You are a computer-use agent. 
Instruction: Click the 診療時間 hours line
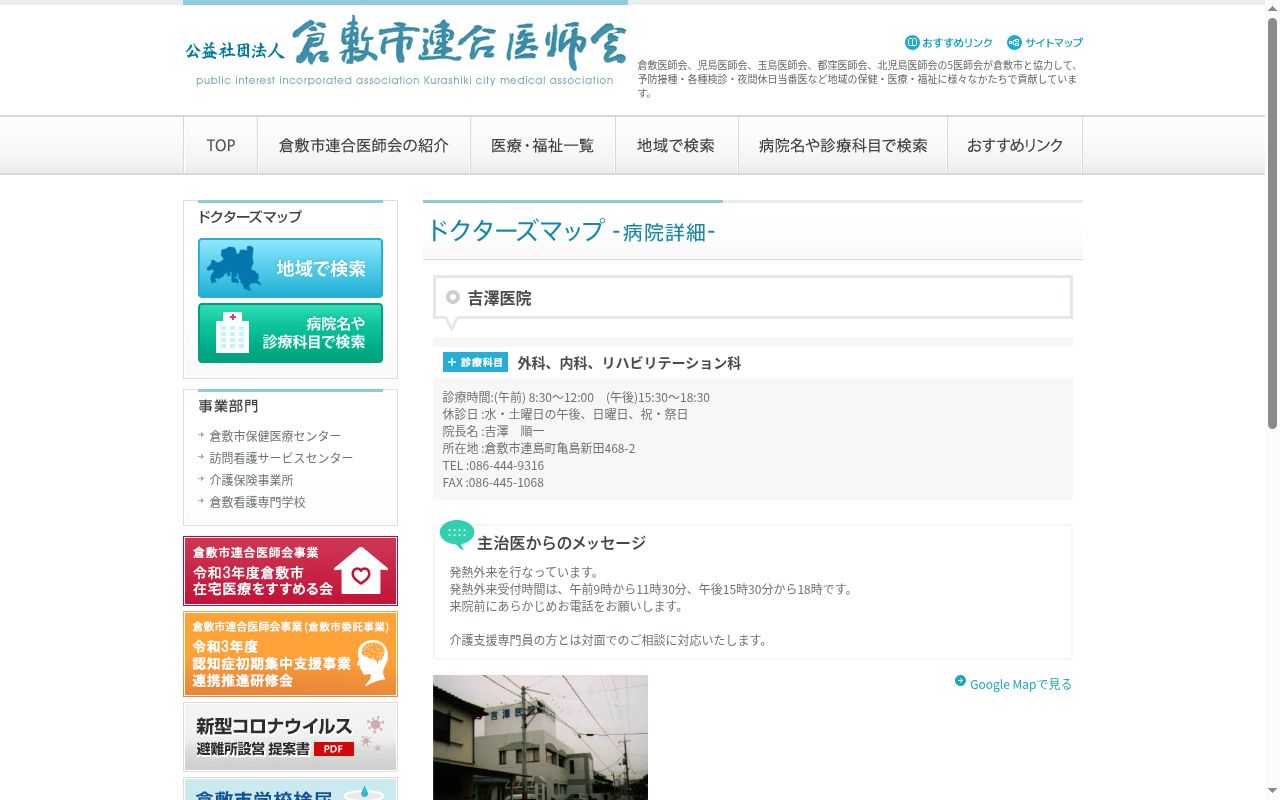click(576, 397)
